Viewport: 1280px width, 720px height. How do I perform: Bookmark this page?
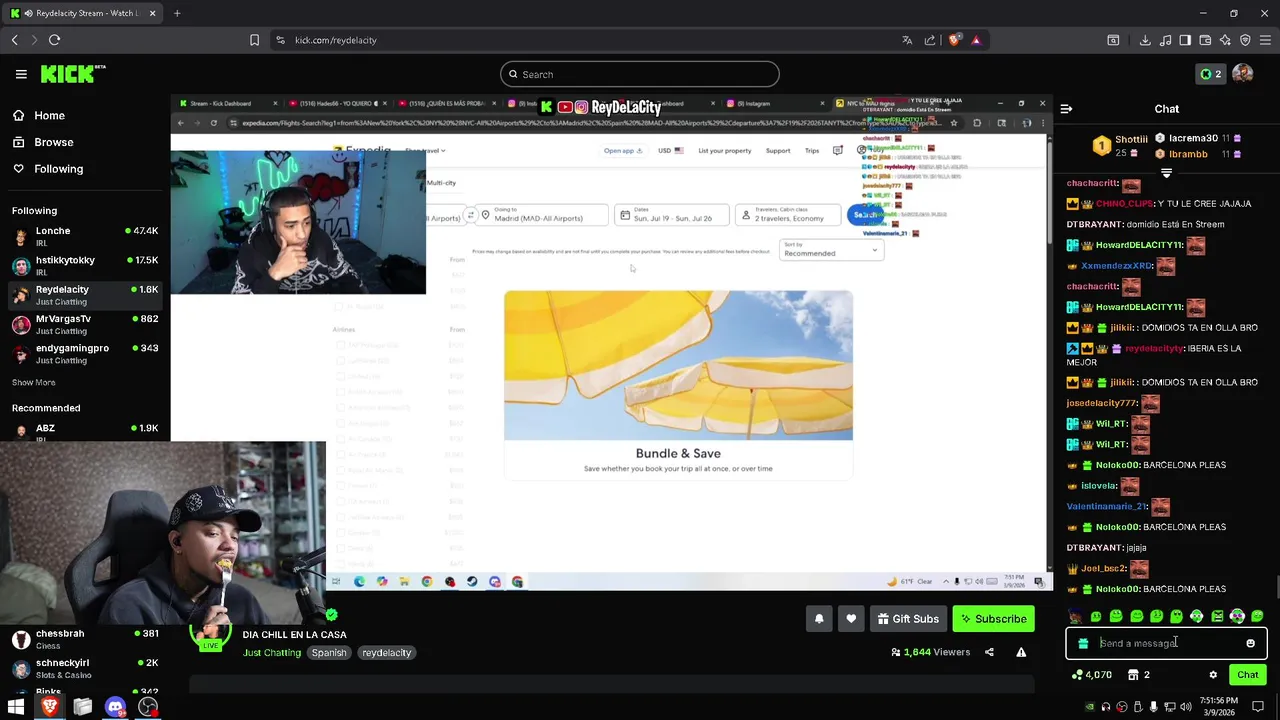254,40
